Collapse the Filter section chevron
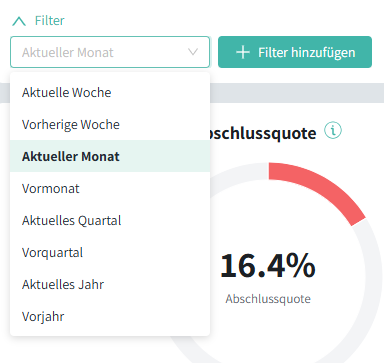This screenshot has width=384, height=363. pyautogui.click(x=19, y=21)
